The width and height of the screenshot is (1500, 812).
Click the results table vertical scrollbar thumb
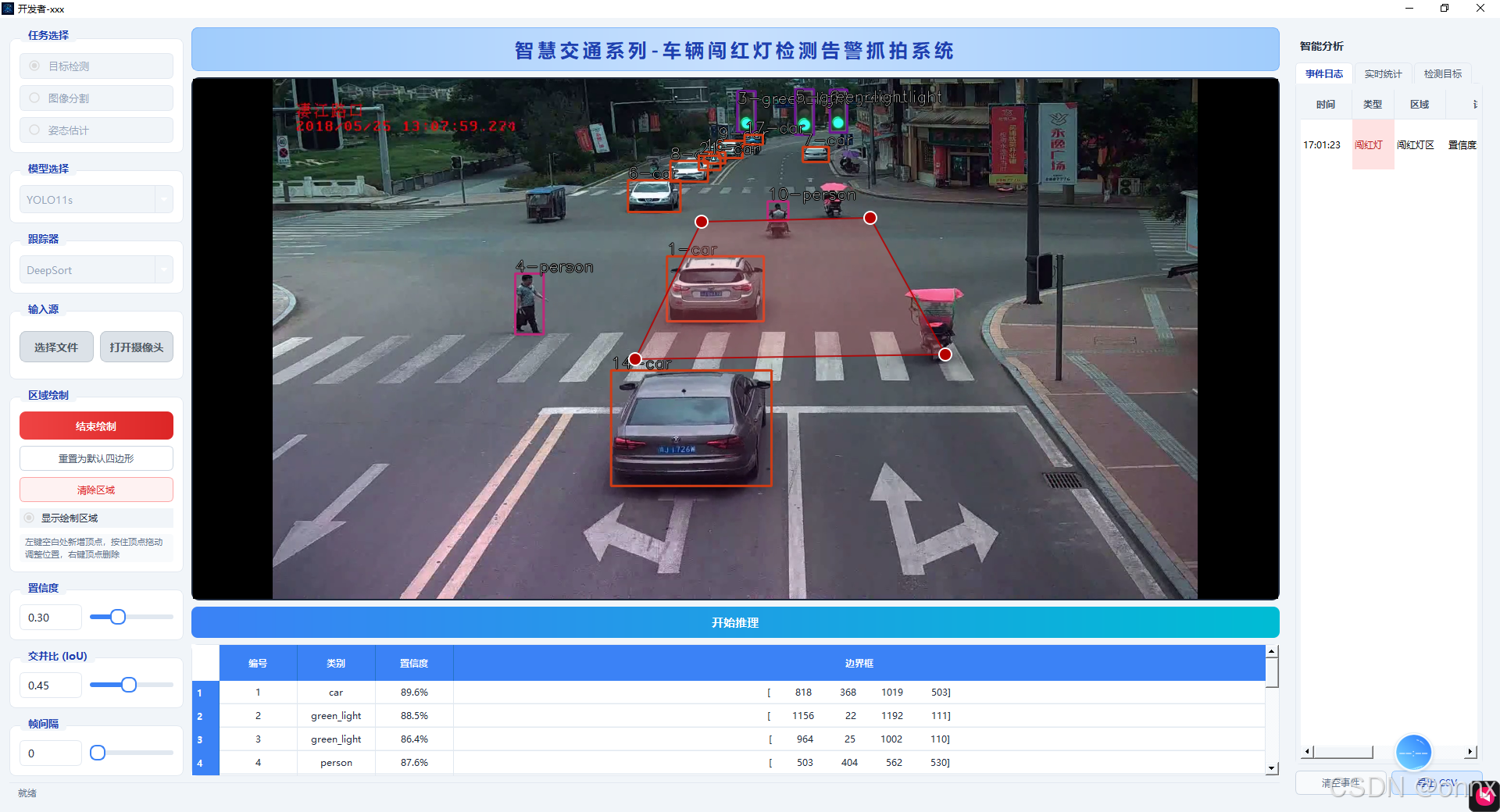click(x=1272, y=672)
